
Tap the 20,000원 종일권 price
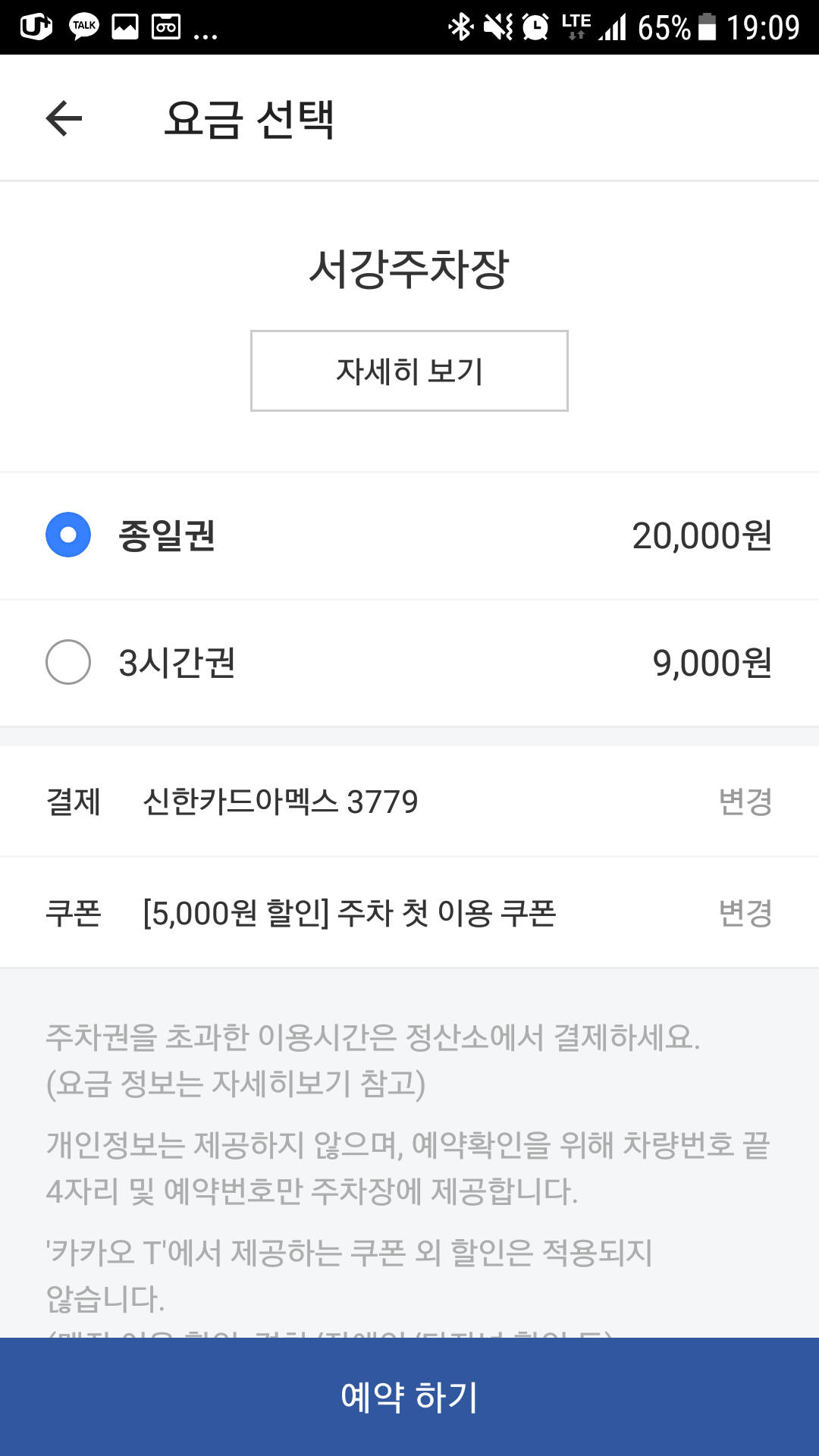701,536
